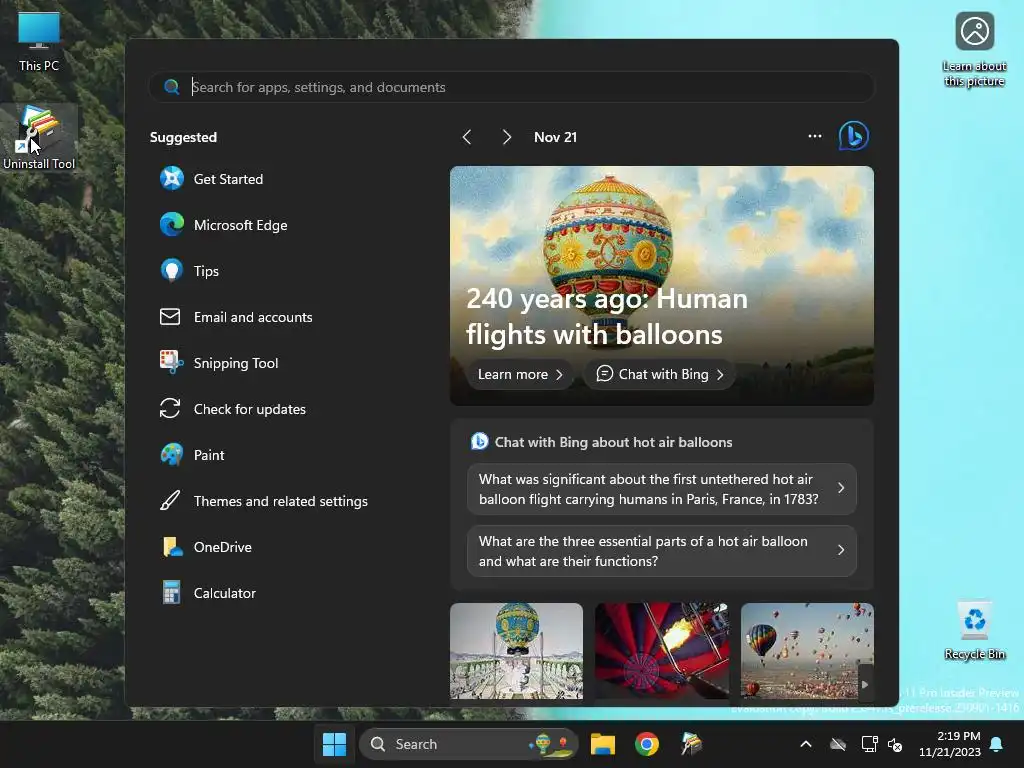This screenshot has height=768, width=1024.
Task: Click the muted volume tray icon
Action: pyautogui.click(x=895, y=744)
